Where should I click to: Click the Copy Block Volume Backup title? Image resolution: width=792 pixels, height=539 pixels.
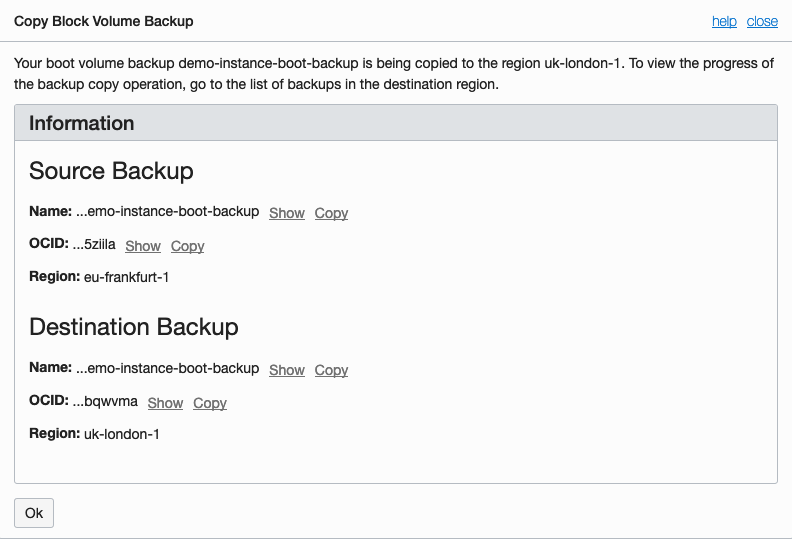(x=103, y=21)
